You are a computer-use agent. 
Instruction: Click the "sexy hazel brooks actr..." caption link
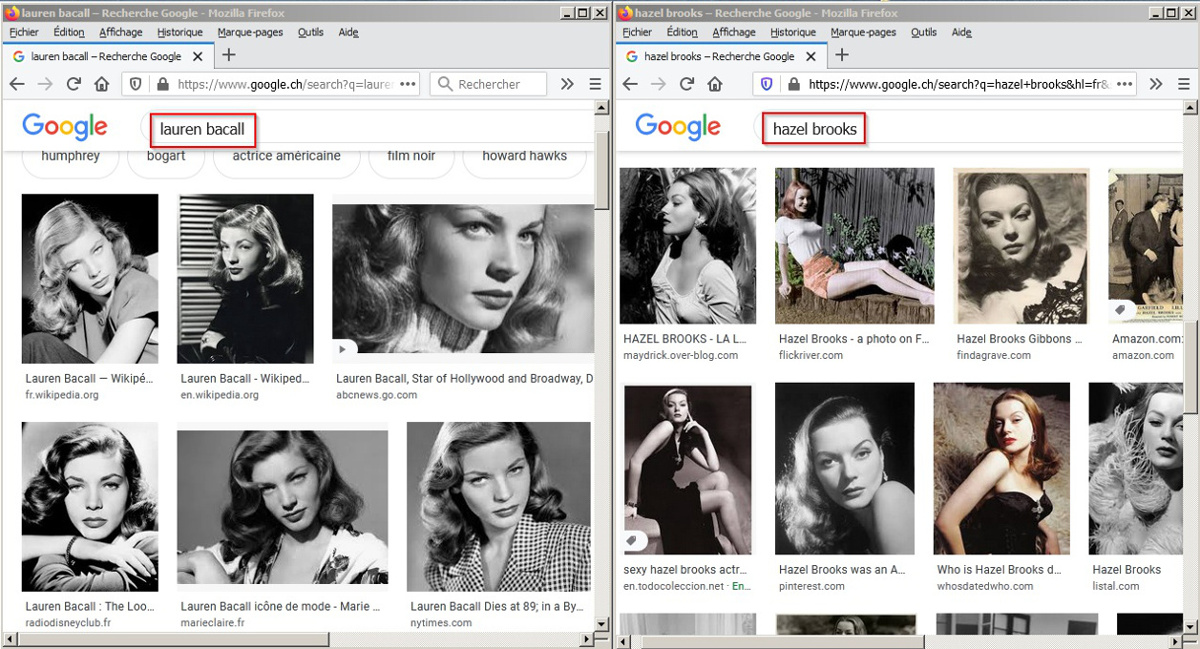click(x=686, y=570)
